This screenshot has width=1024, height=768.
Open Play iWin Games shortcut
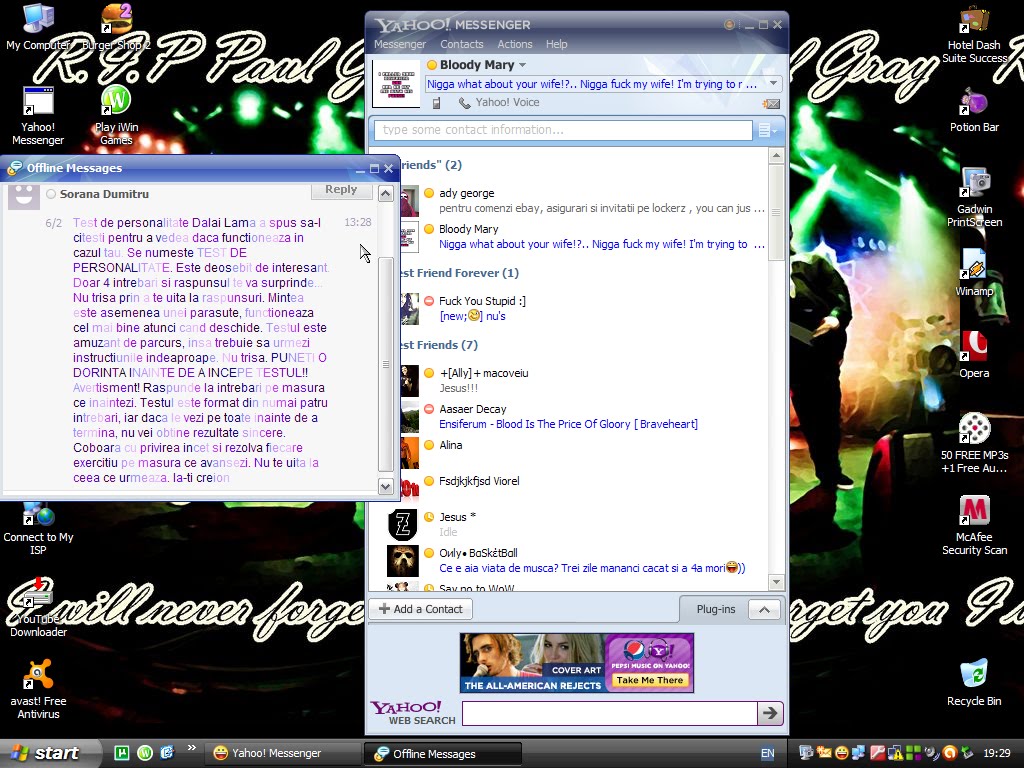[116, 116]
